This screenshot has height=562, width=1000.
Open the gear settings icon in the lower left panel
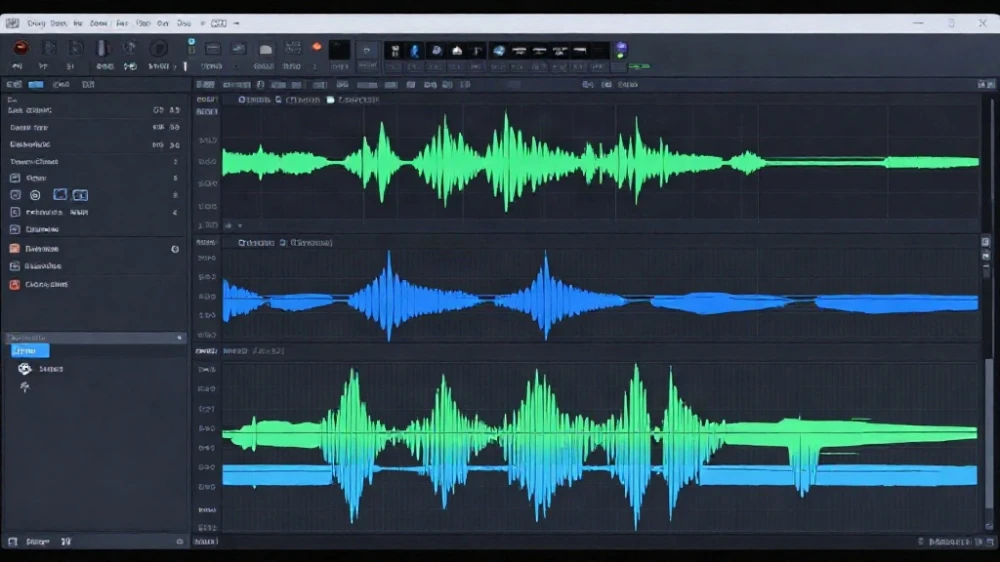point(24,369)
